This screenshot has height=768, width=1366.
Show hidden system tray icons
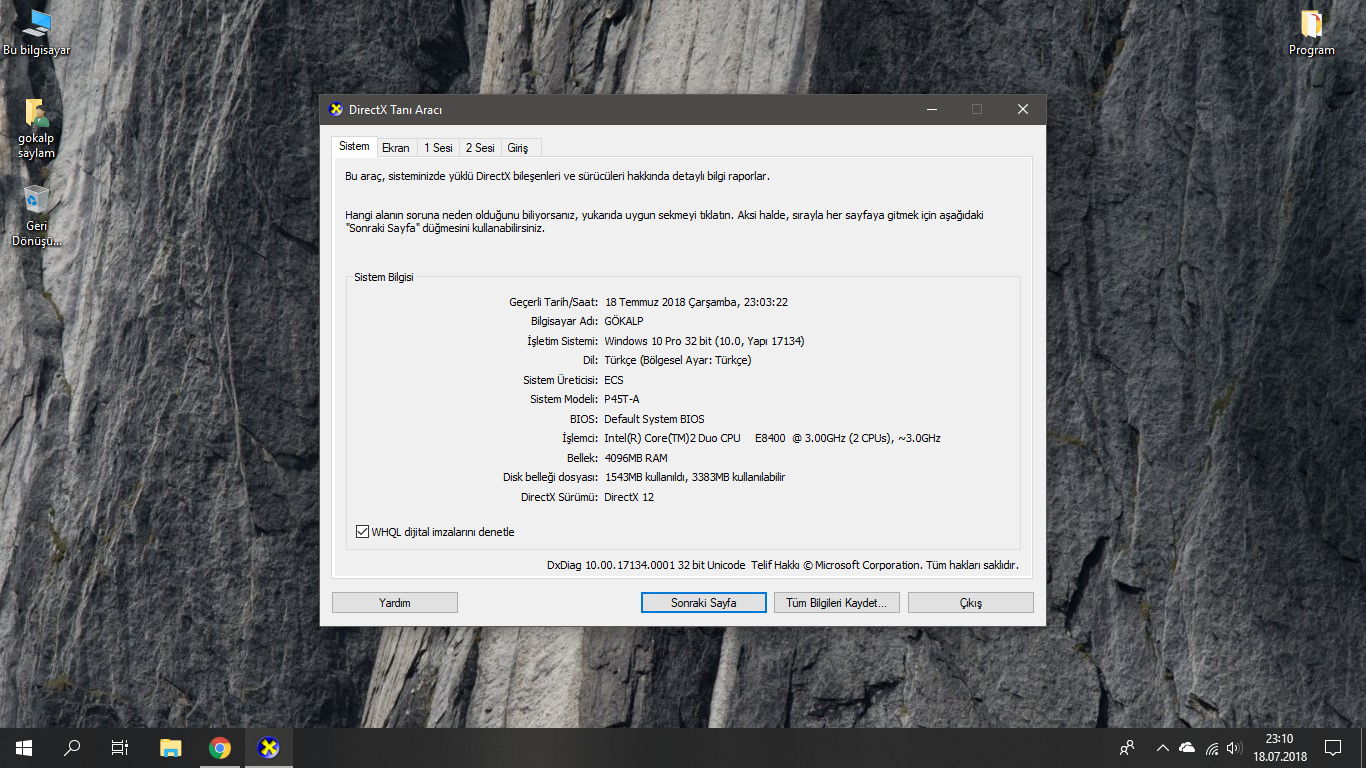tap(1162, 748)
